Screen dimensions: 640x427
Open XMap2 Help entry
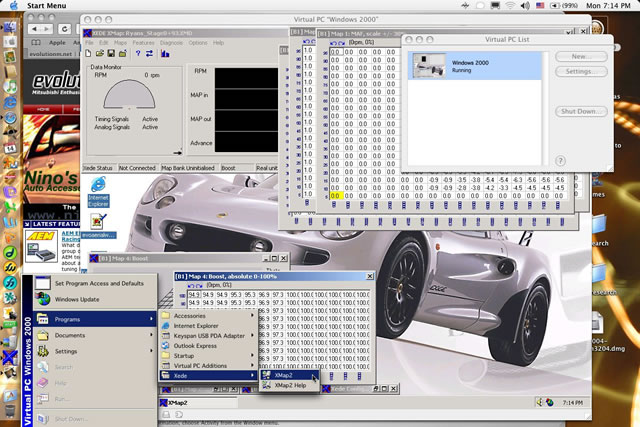tap(291, 385)
